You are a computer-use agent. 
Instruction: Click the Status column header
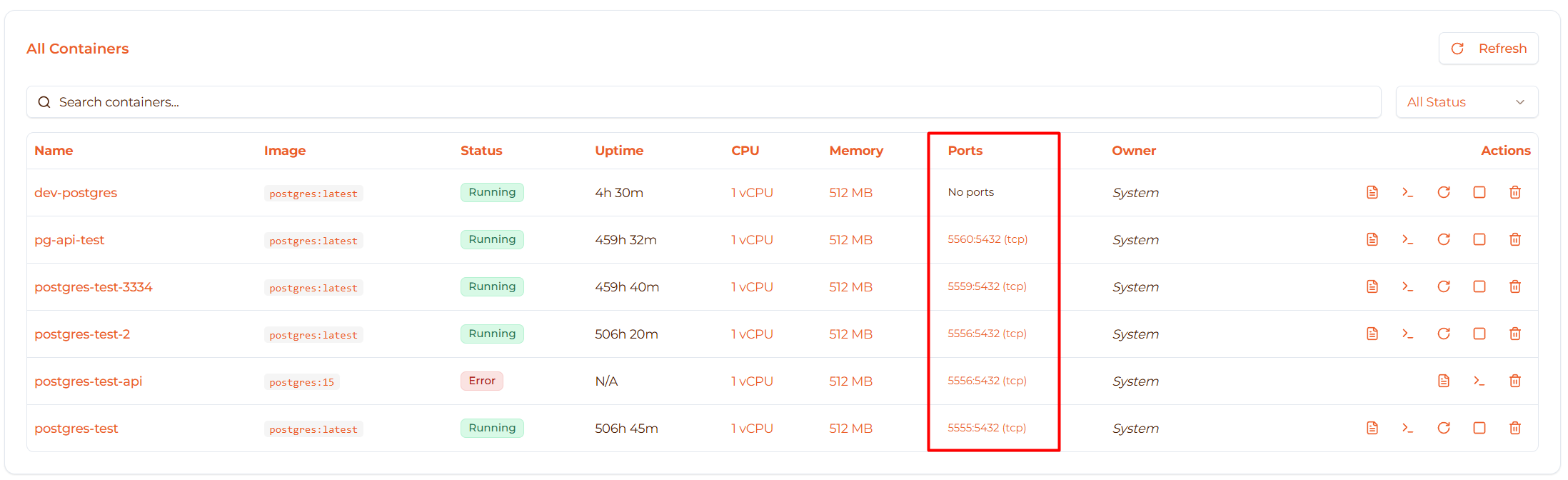[x=481, y=151]
